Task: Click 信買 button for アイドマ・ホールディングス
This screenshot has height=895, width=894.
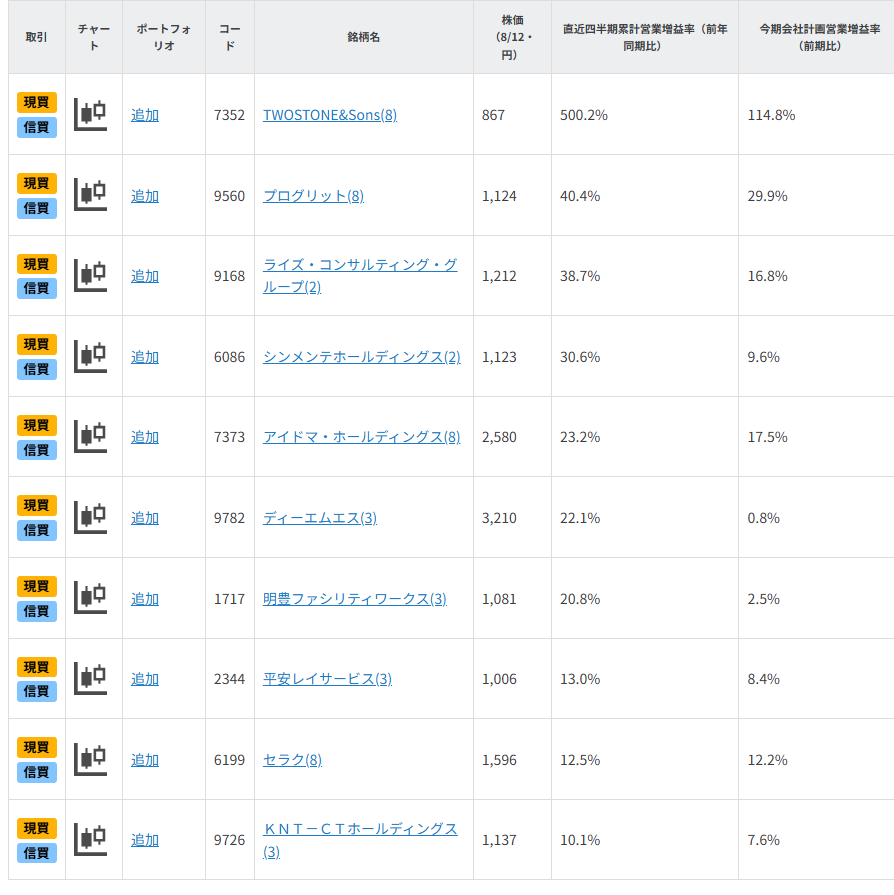Action: point(37,450)
